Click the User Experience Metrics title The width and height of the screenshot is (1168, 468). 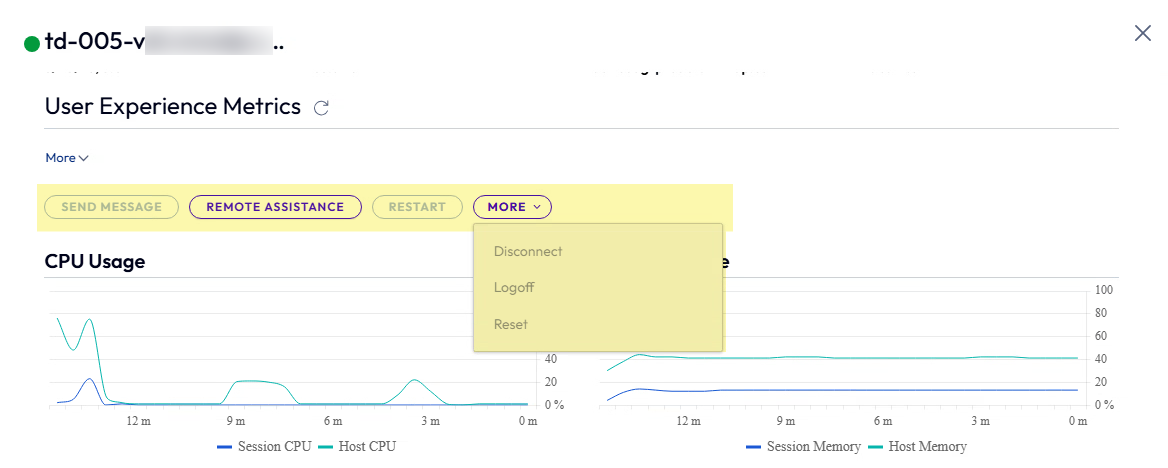pos(172,107)
